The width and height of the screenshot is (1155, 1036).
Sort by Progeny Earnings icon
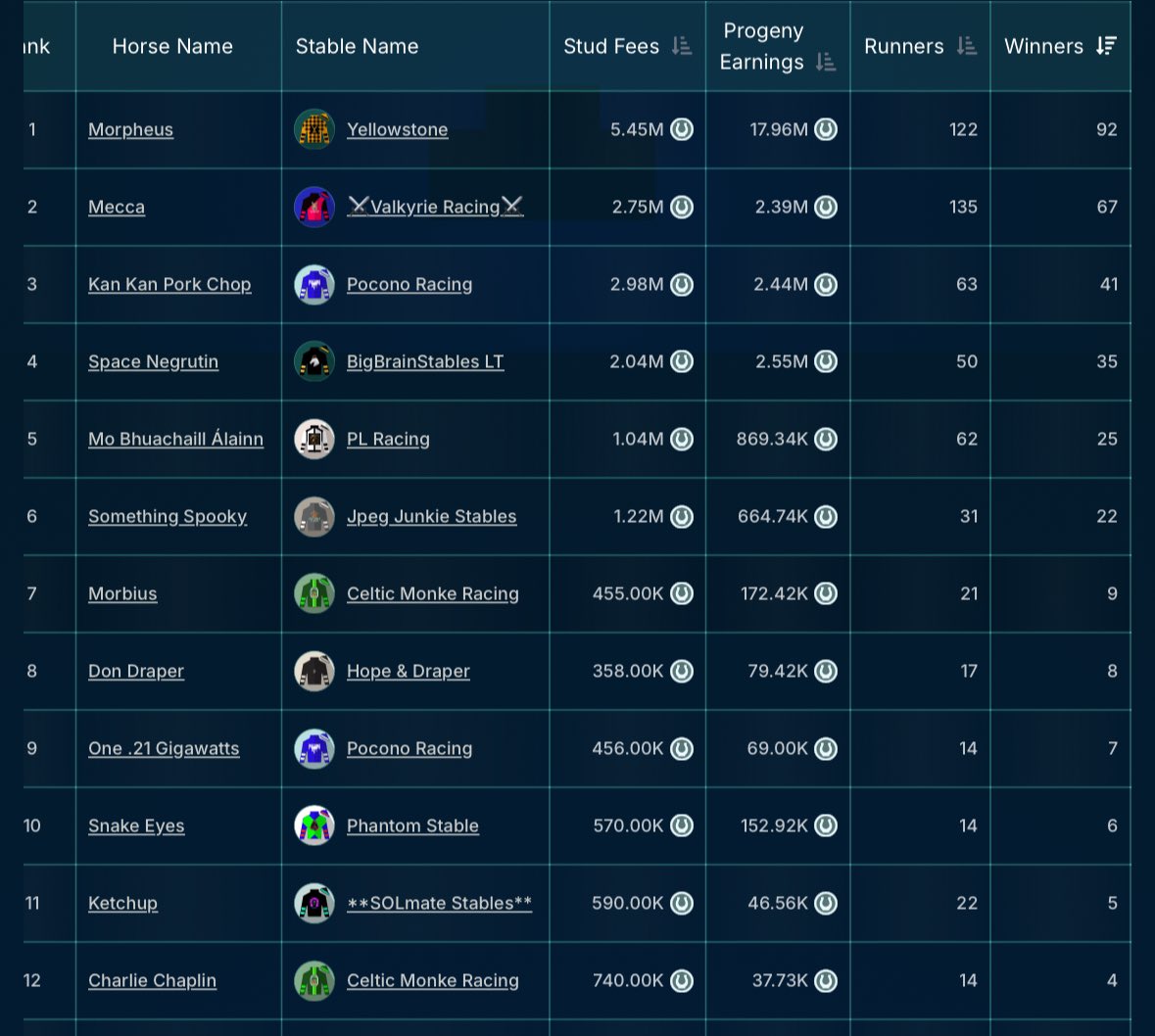(x=826, y=62)
